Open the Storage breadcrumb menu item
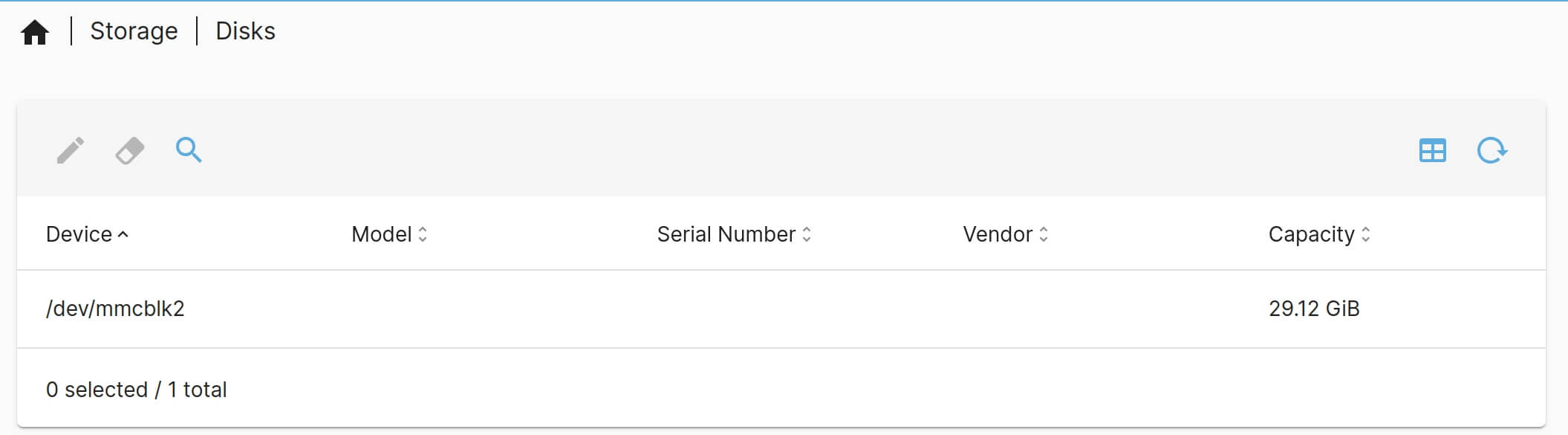The height and width of the screenshot is (435, 1568). [x=134, y=30]
